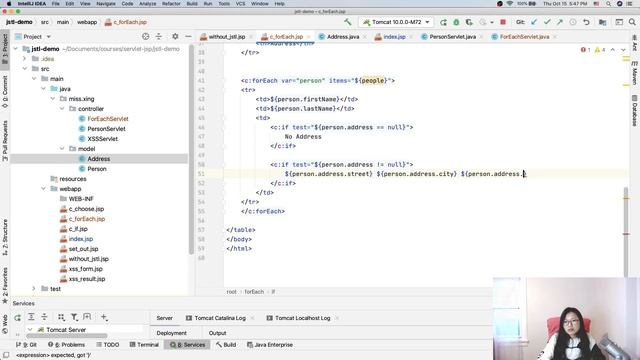Update project with the blue Git arrow

coord(534,22)
